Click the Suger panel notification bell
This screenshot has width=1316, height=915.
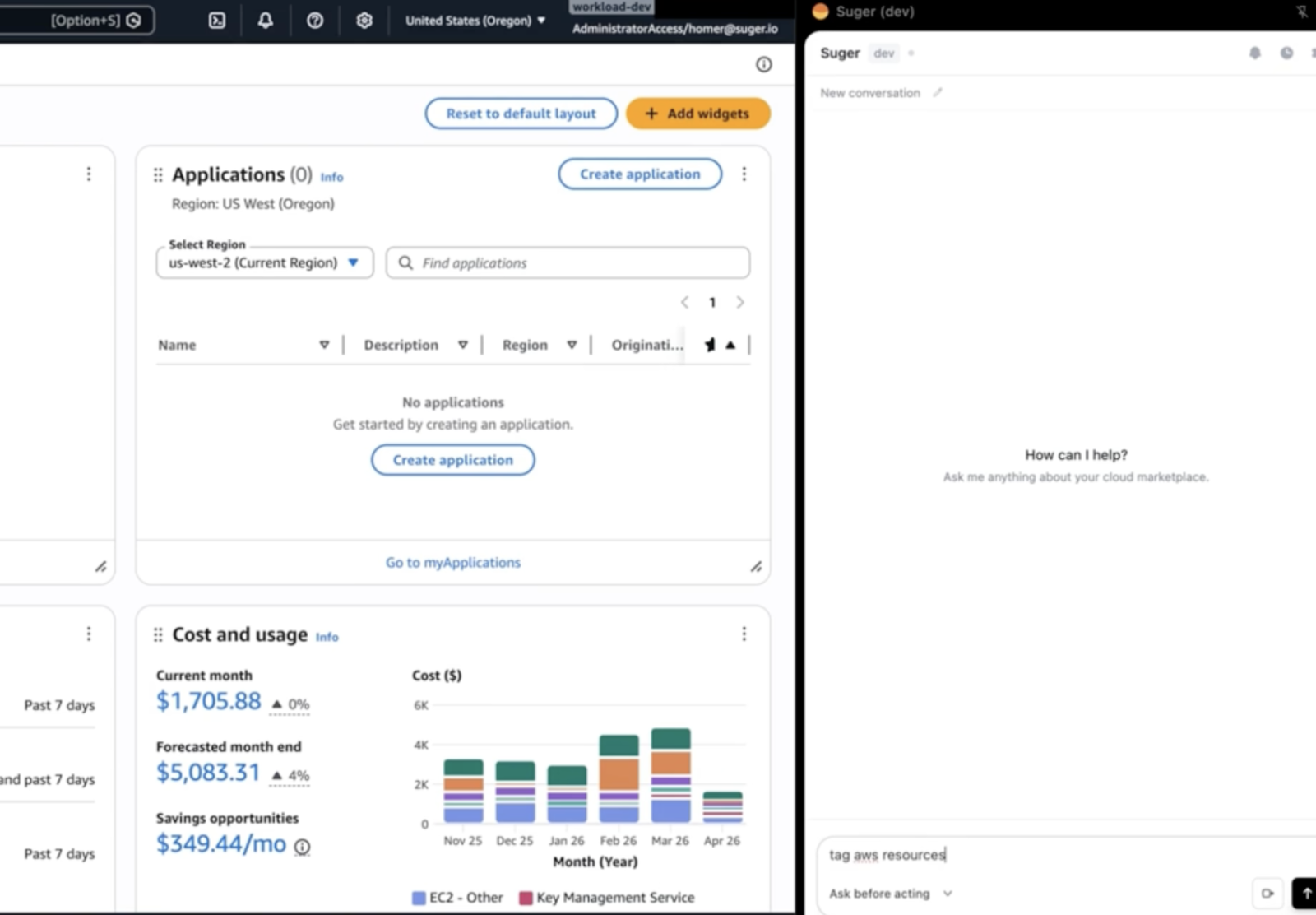pos(1255,53)
